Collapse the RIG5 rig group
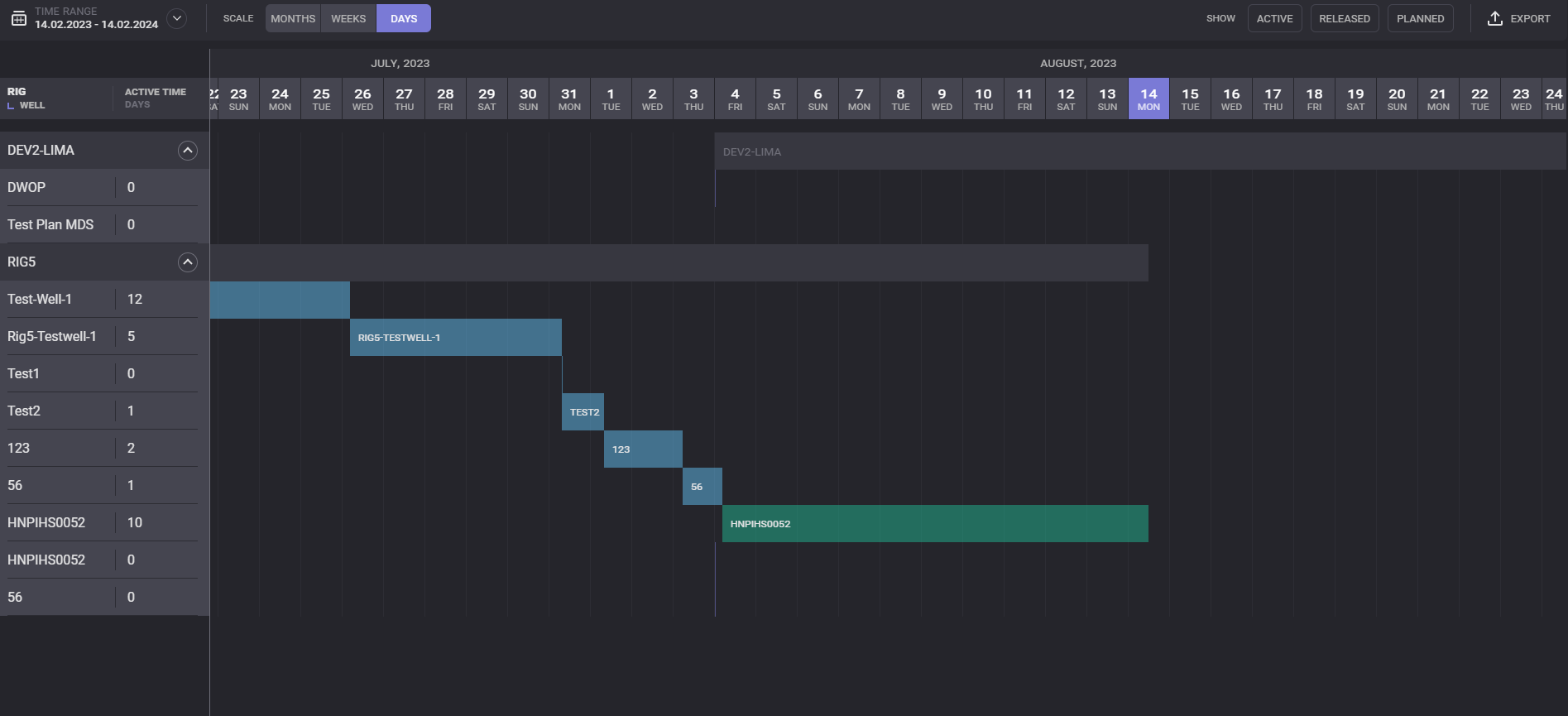Viewport: 1568px width, 716px height. click(188, 262)
